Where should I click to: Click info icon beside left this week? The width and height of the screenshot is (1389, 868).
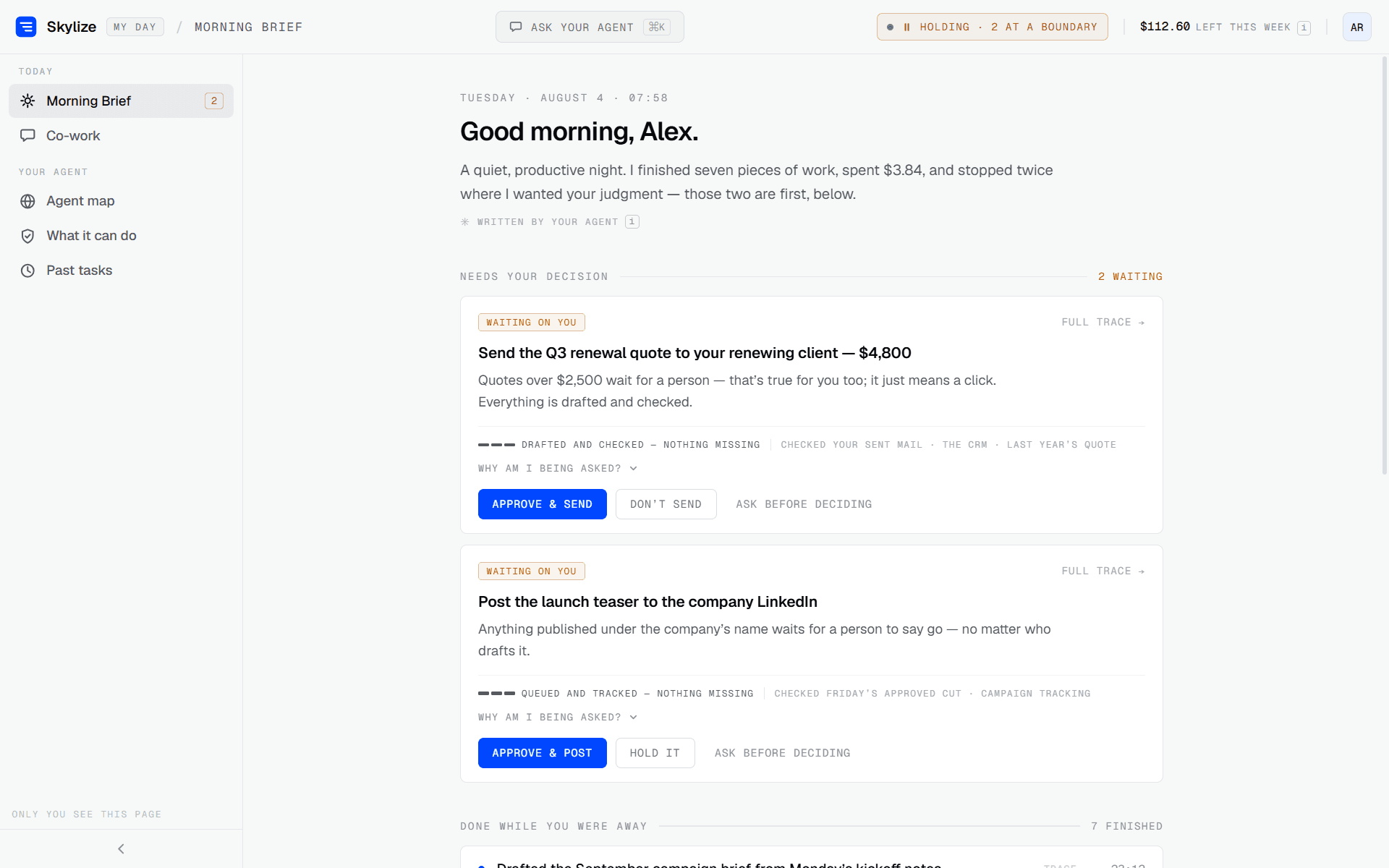tap(1304, 27)
